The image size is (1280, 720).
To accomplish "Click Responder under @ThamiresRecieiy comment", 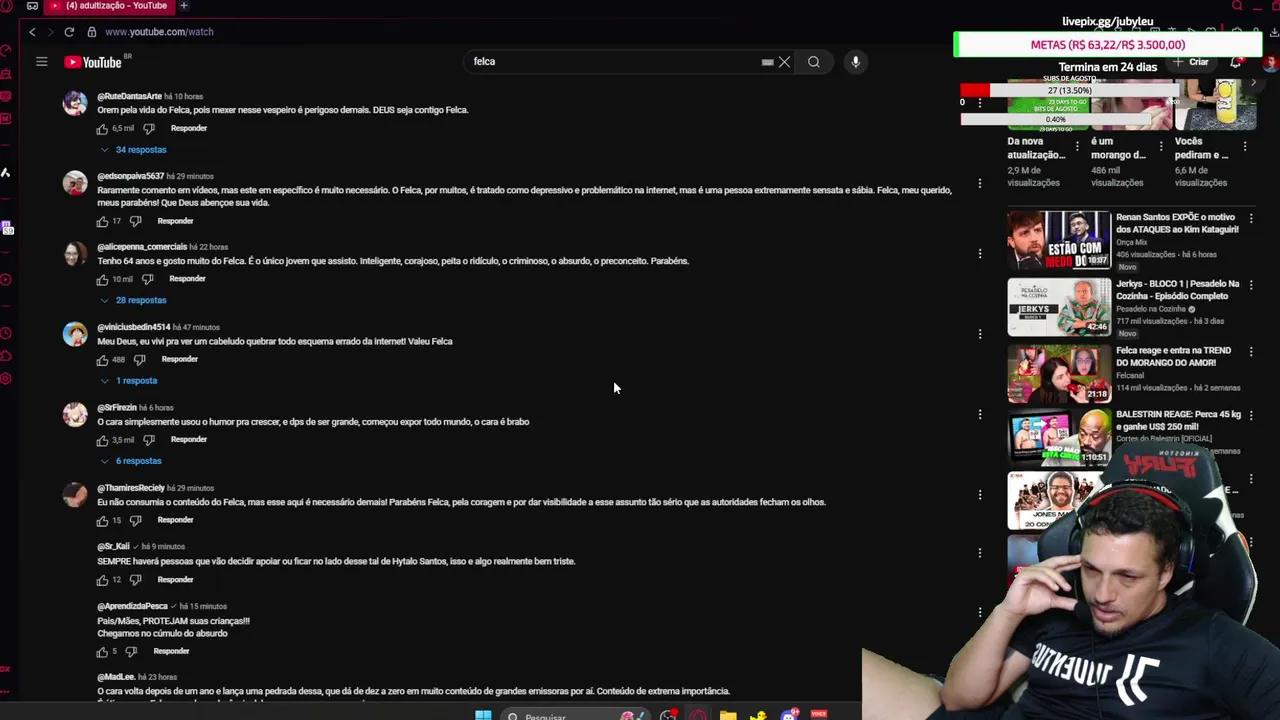I will point(175,520).
